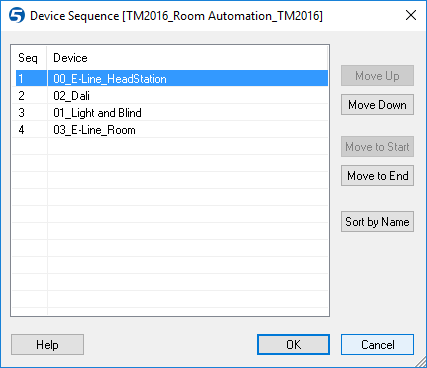Screen dimensions: 427x368
Task: Confirm the sequence with OK
Action: pyautogui.click(x=293, y=345)
